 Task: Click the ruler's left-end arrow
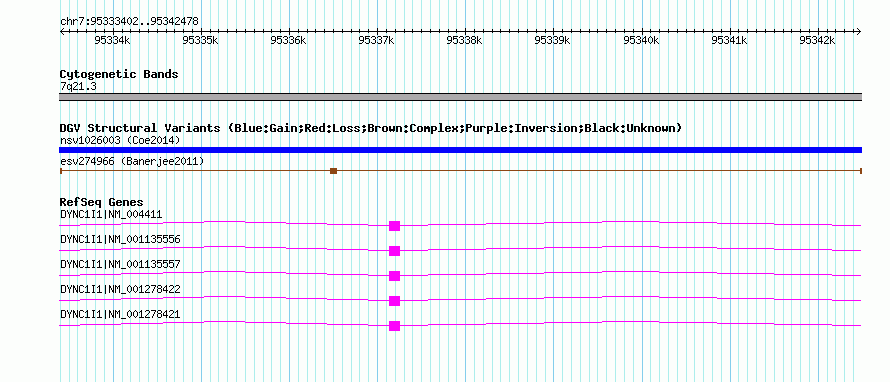pyautogui.click(x=62, y=31)
